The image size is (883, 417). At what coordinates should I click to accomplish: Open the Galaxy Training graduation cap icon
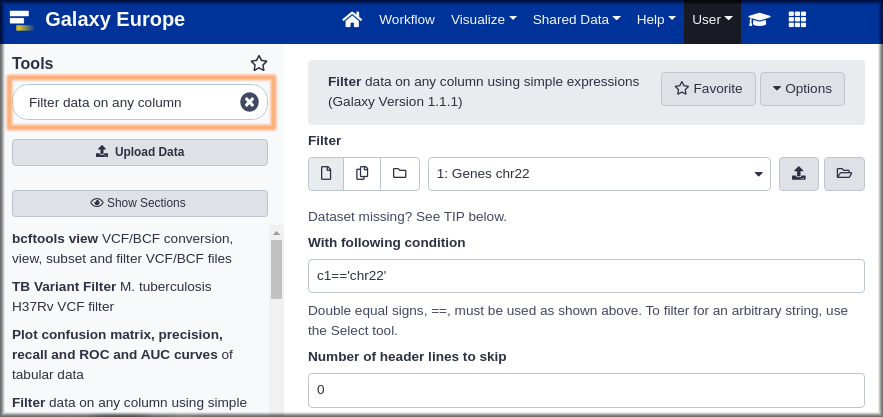[759, 20]
